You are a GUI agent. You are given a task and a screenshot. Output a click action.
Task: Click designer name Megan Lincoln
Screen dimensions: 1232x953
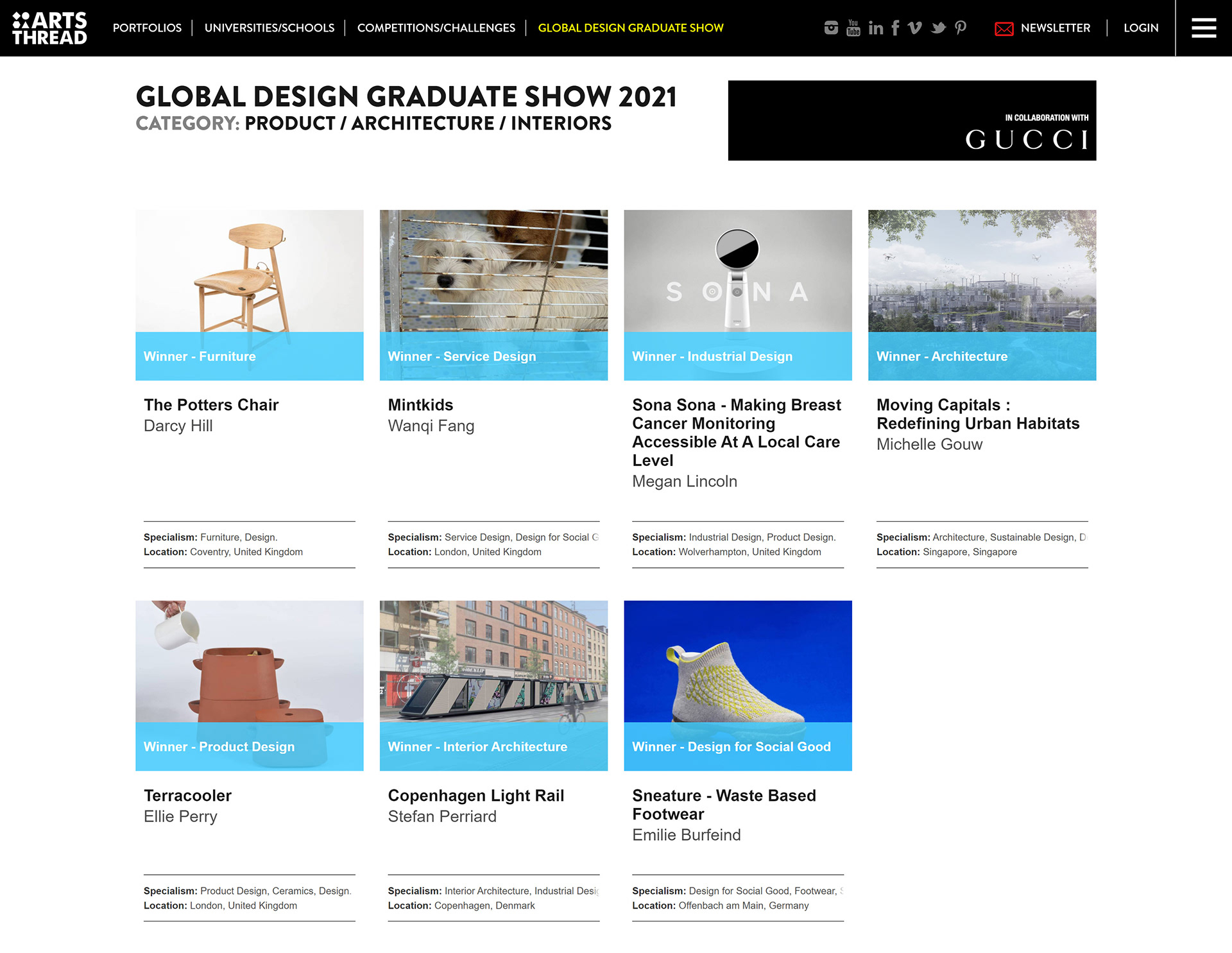coord(685,481)
